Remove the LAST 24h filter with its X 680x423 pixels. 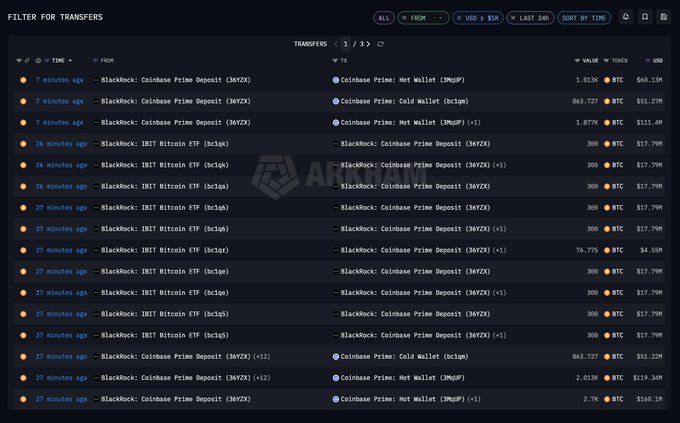(513, 18)
